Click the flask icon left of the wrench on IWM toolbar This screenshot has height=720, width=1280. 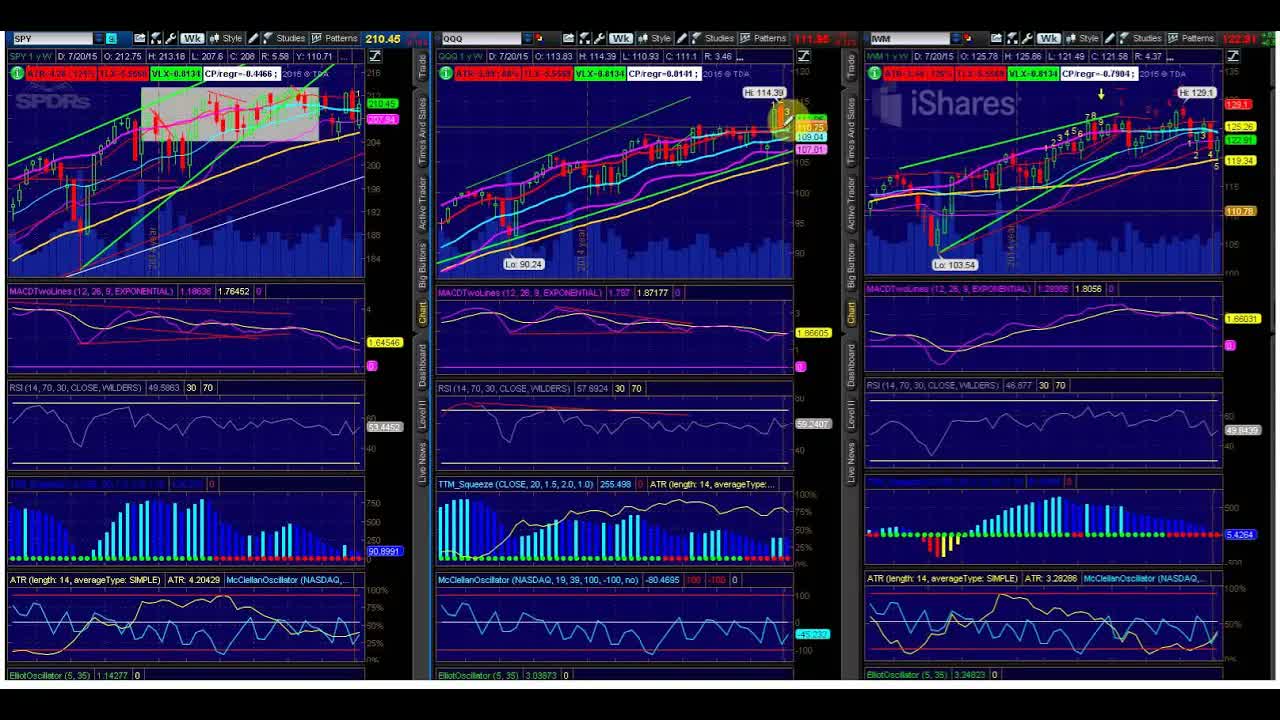pyautogui.click(x=1013, y=38)
